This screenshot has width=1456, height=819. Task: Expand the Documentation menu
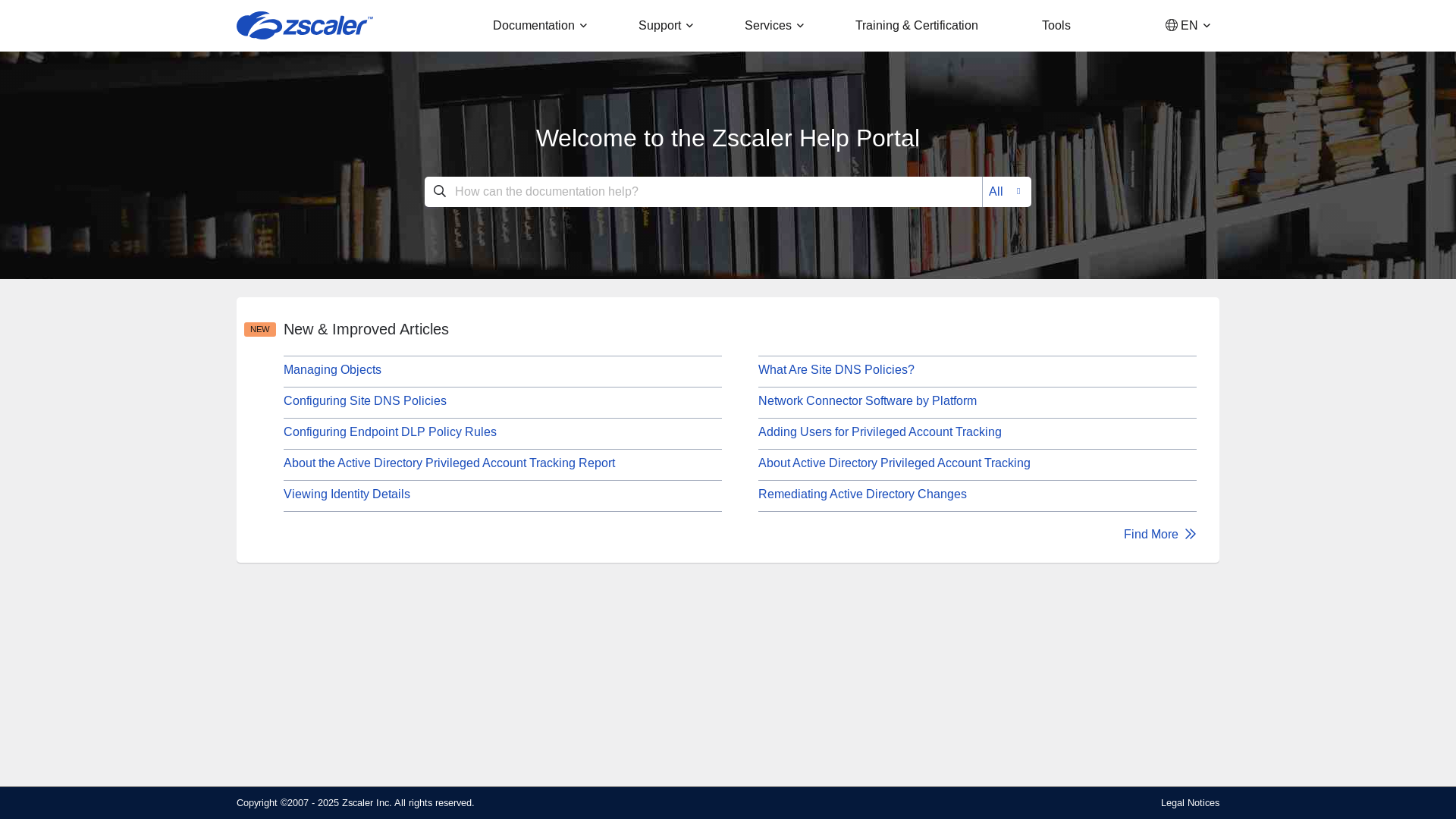coord(540,26)
